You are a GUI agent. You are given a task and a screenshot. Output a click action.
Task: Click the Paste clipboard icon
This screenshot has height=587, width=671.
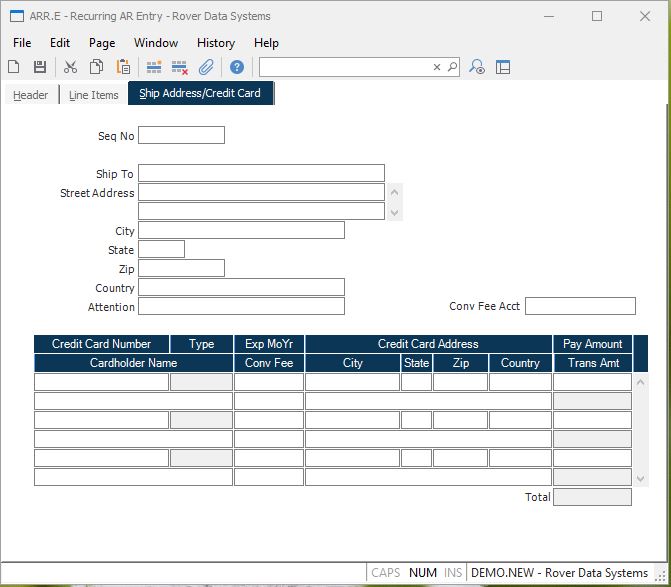tap(123, 67)
